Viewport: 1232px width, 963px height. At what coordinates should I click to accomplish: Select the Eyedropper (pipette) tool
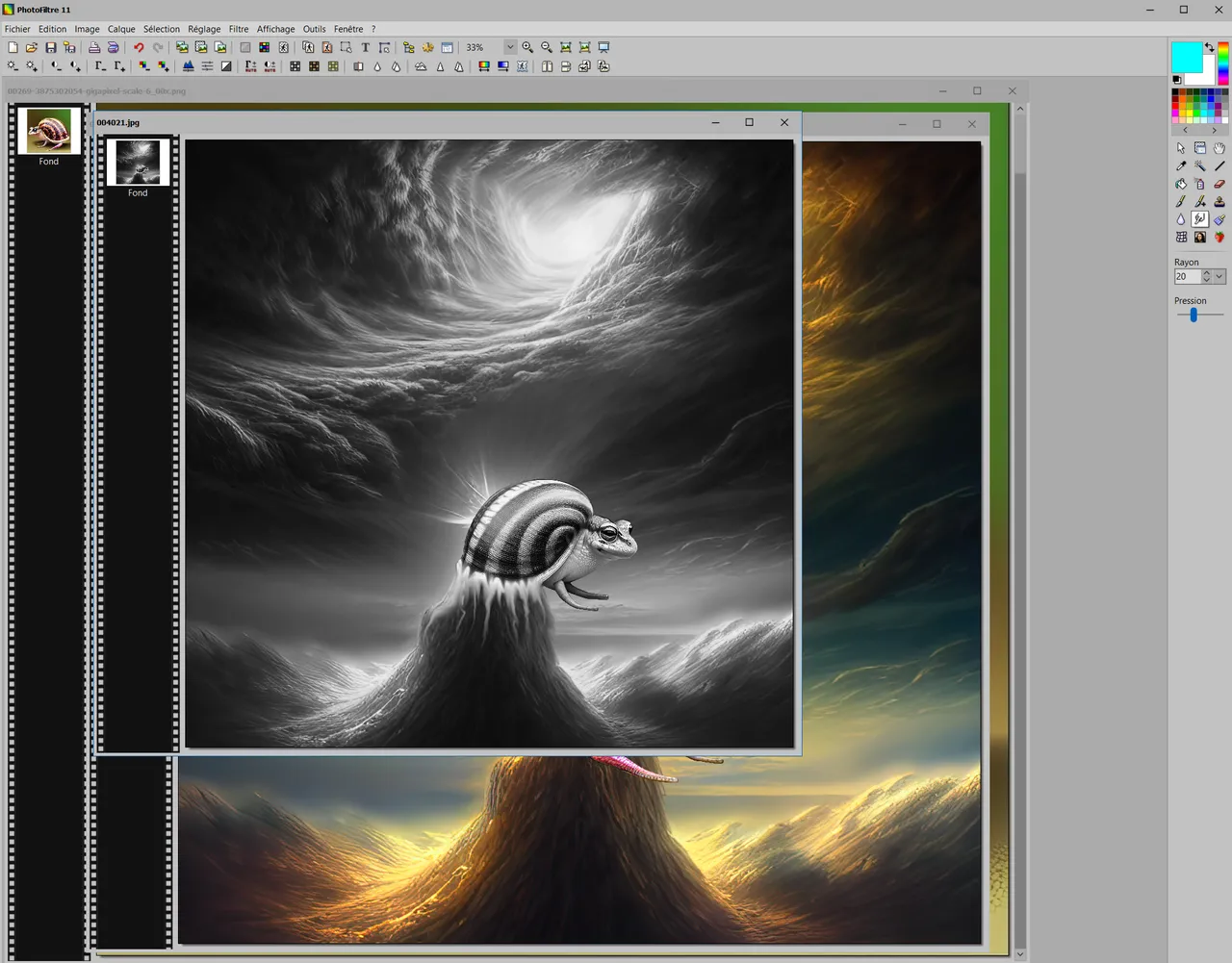coord(1181,165)
